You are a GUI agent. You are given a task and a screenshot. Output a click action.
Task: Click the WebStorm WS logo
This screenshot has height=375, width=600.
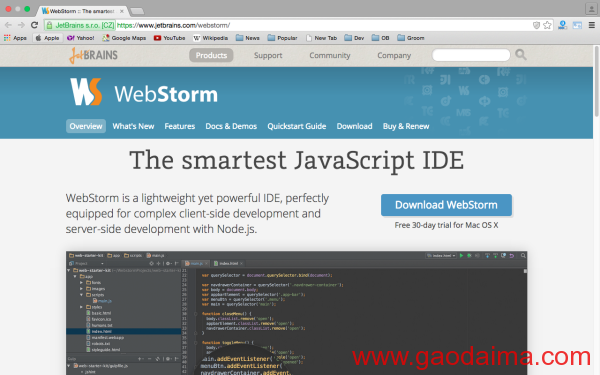[x=86, y=92]
